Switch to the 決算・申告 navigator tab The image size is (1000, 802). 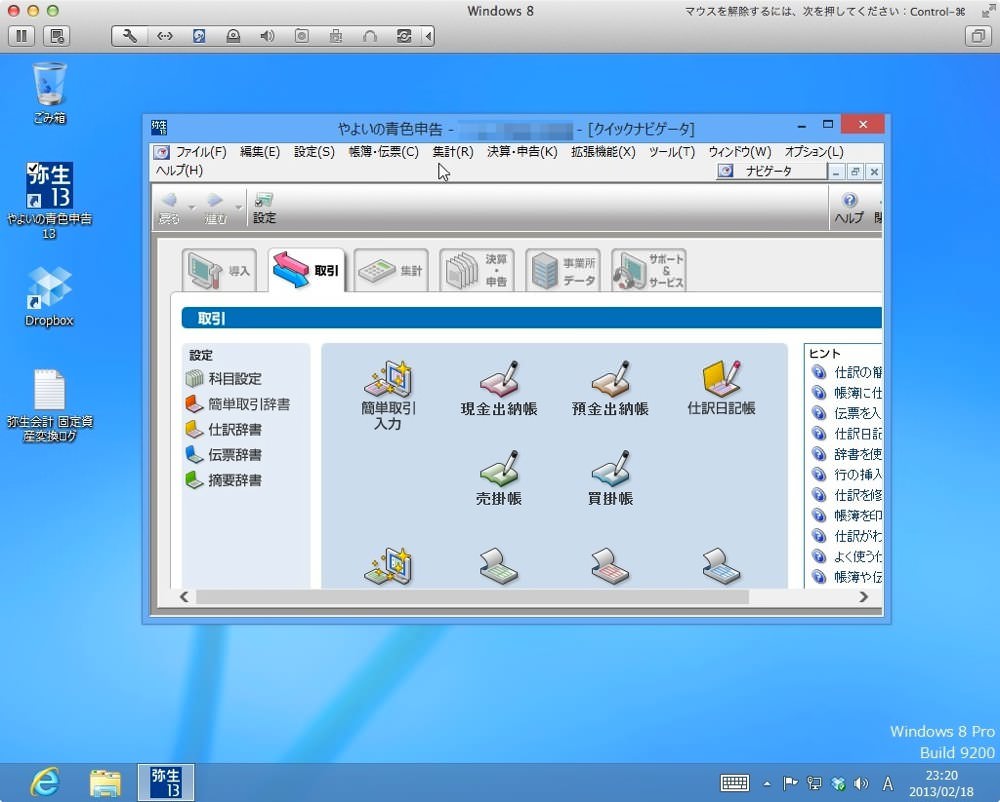(477, 270)
